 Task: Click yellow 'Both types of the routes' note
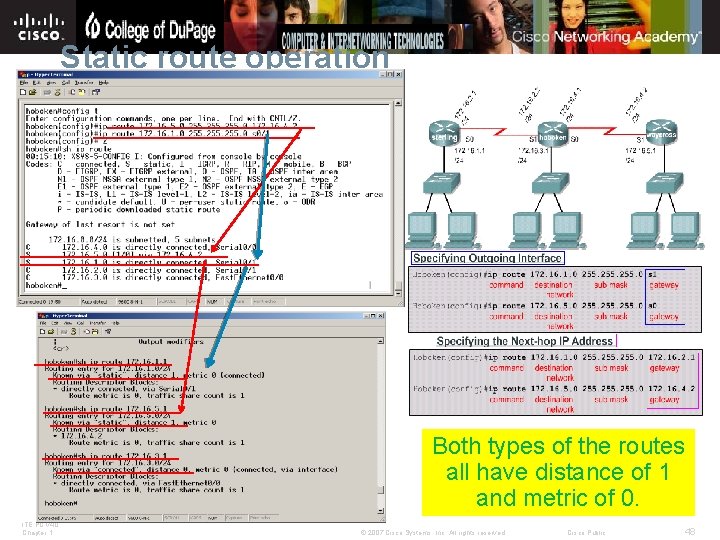point(558,472)
